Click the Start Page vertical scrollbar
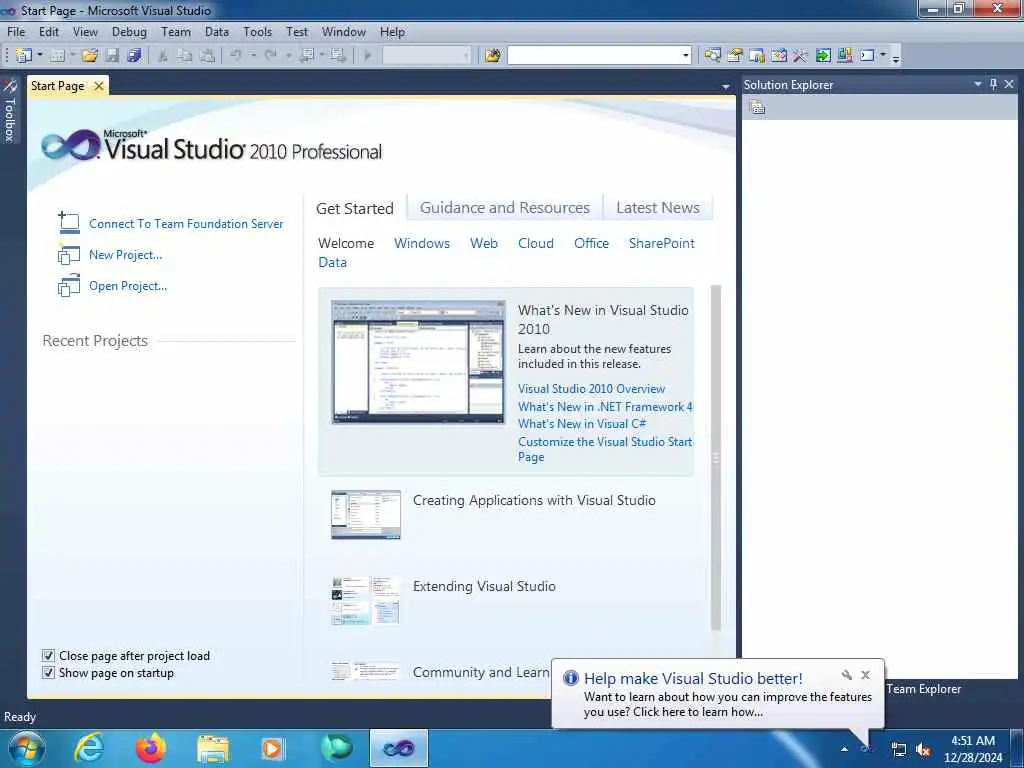The image size is (1024, 768). (x=716, y=457)
